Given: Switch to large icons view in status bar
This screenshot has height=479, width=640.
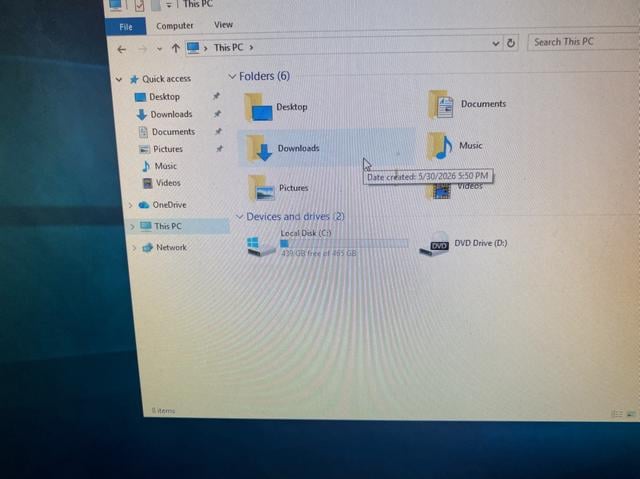Looking at the screenshot, I should coord(631,414).
